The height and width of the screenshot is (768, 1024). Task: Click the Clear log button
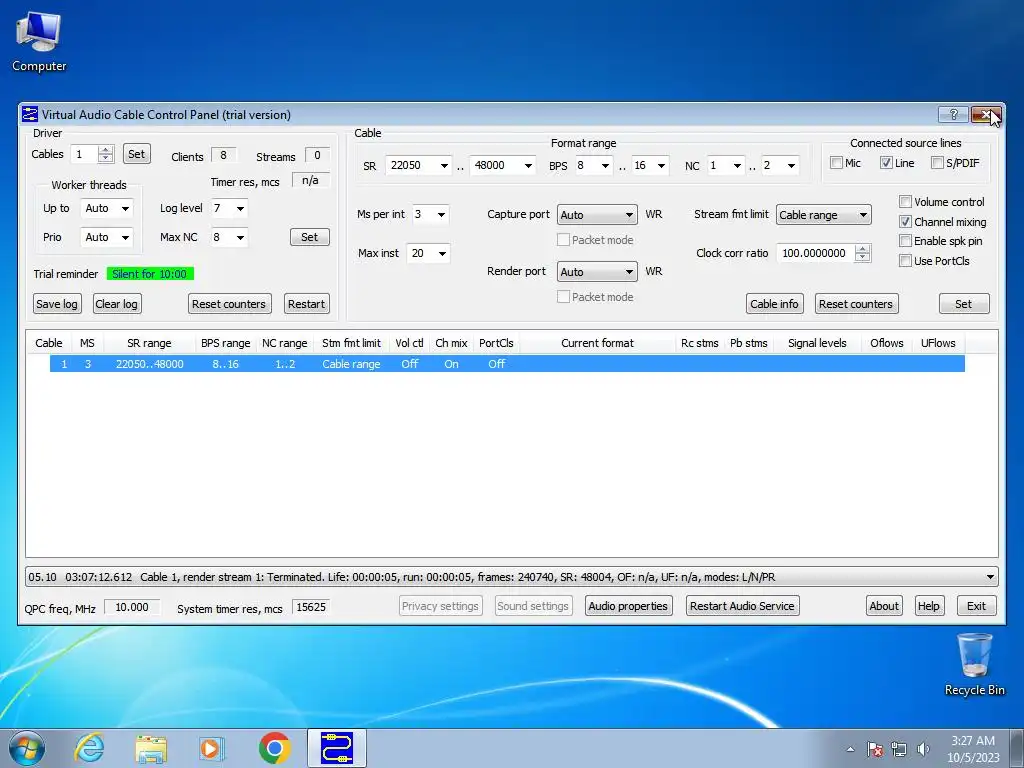click(x=116, y=304)
